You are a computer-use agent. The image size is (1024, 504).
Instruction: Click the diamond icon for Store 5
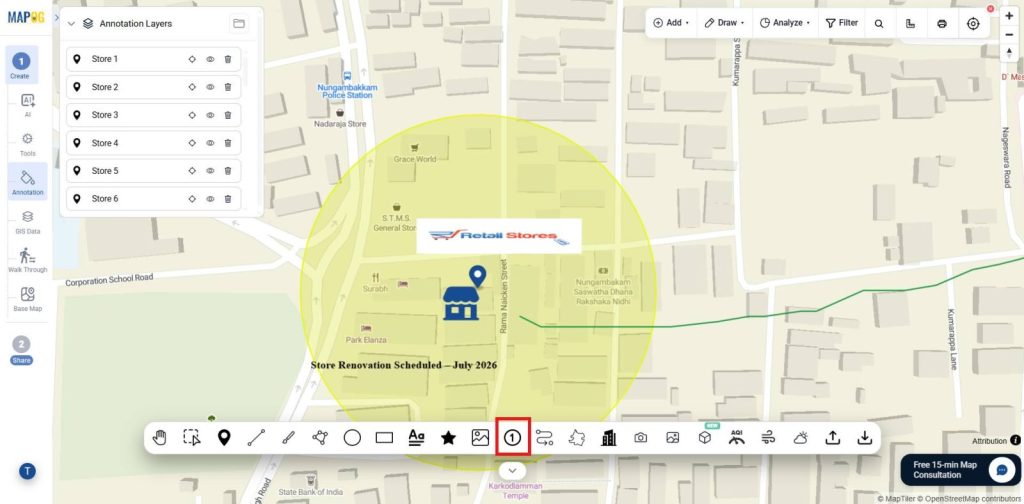tap(192, 171)
